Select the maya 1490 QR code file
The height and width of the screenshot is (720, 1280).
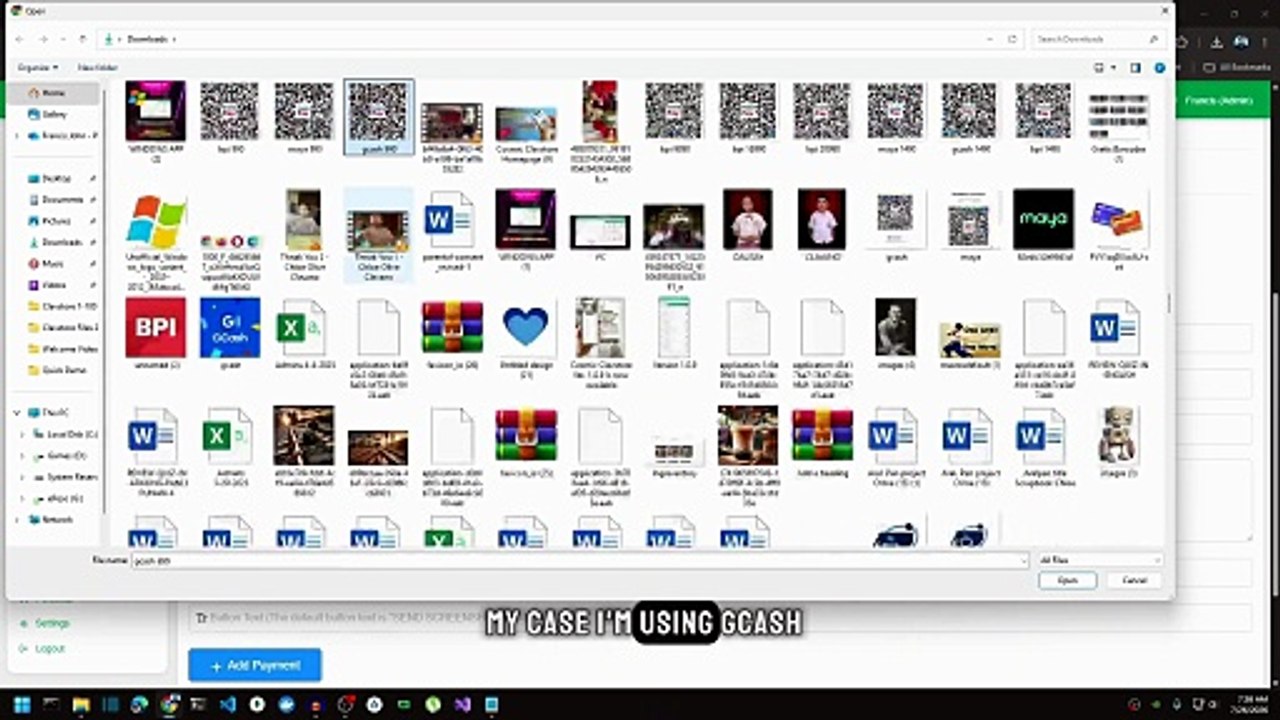pos(895,117)
